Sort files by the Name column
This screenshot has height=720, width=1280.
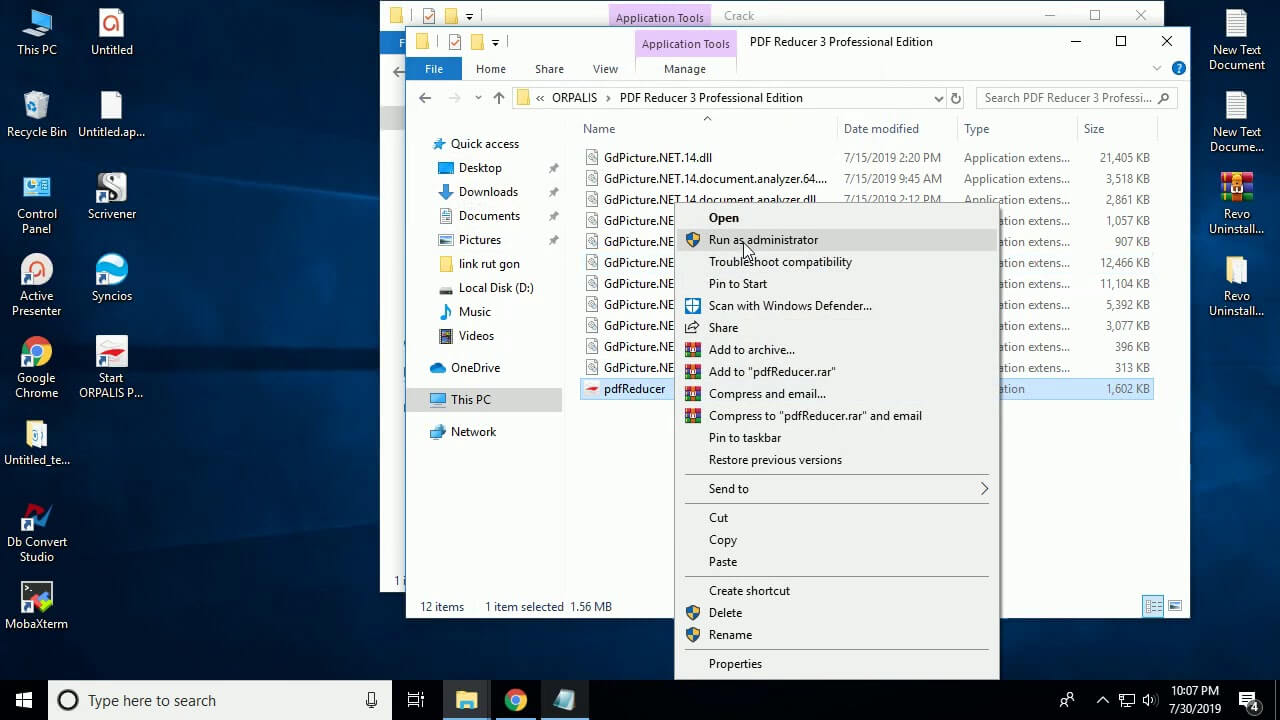(x=707, y=129)
